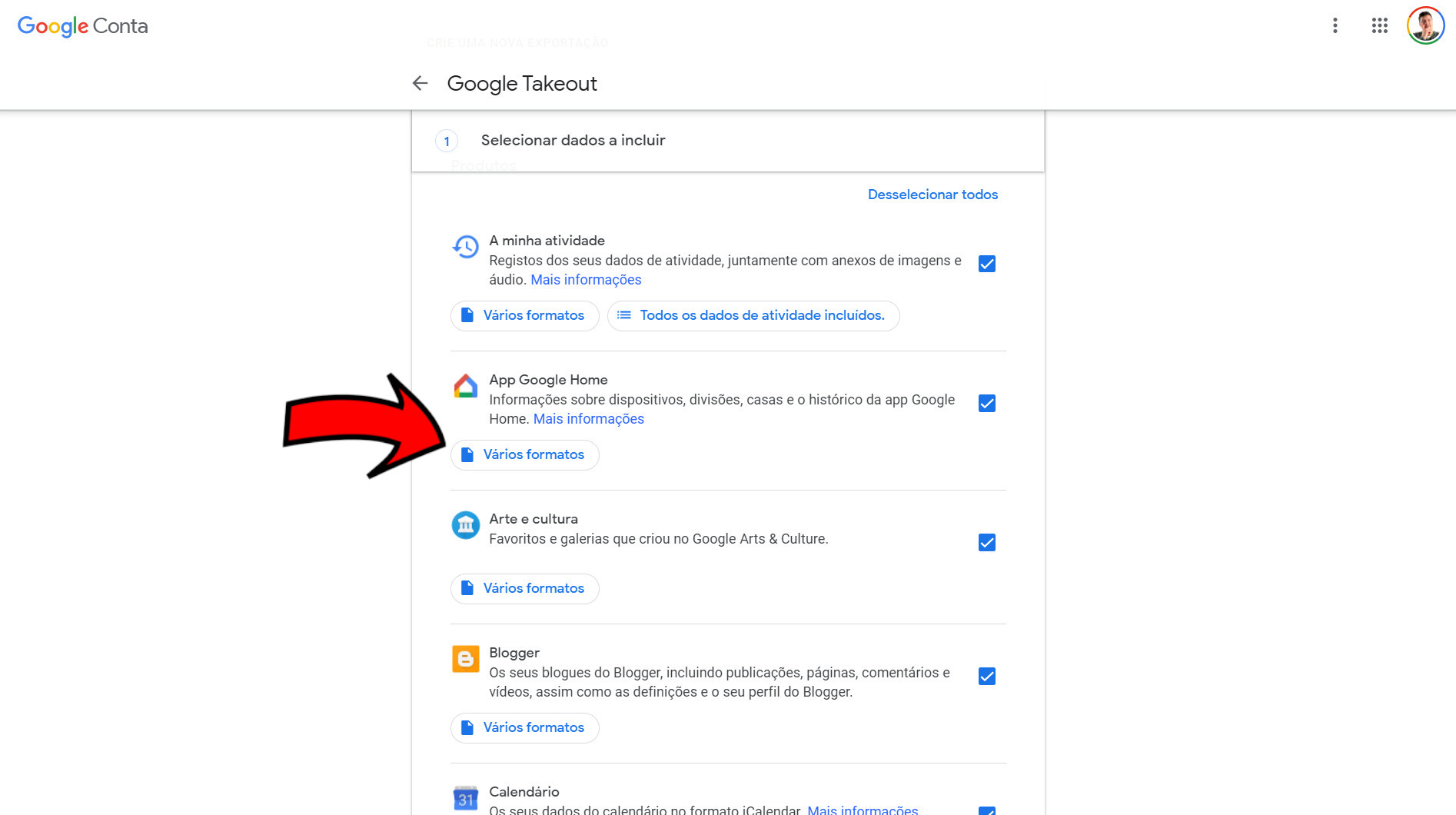Viewport: 1456px width, 815px height.
Task: Open Mais informações under A minha atividade
Action: point(586,280)
